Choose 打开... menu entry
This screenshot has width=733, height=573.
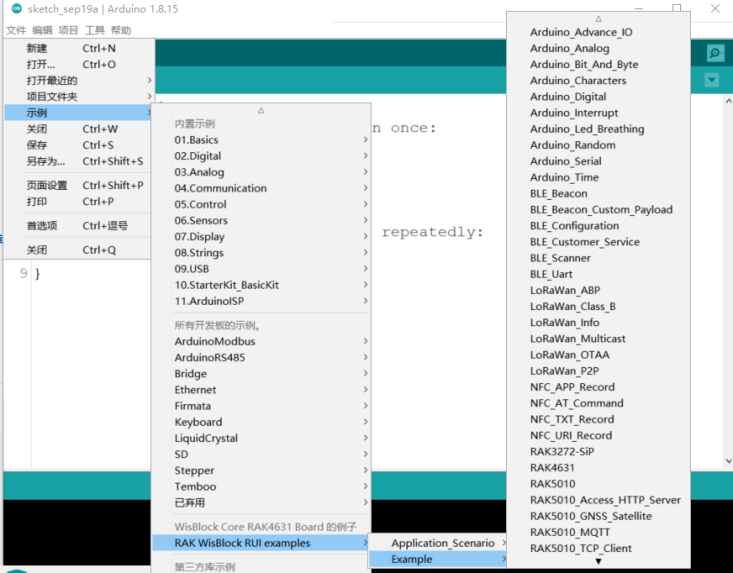coord(79,64)
